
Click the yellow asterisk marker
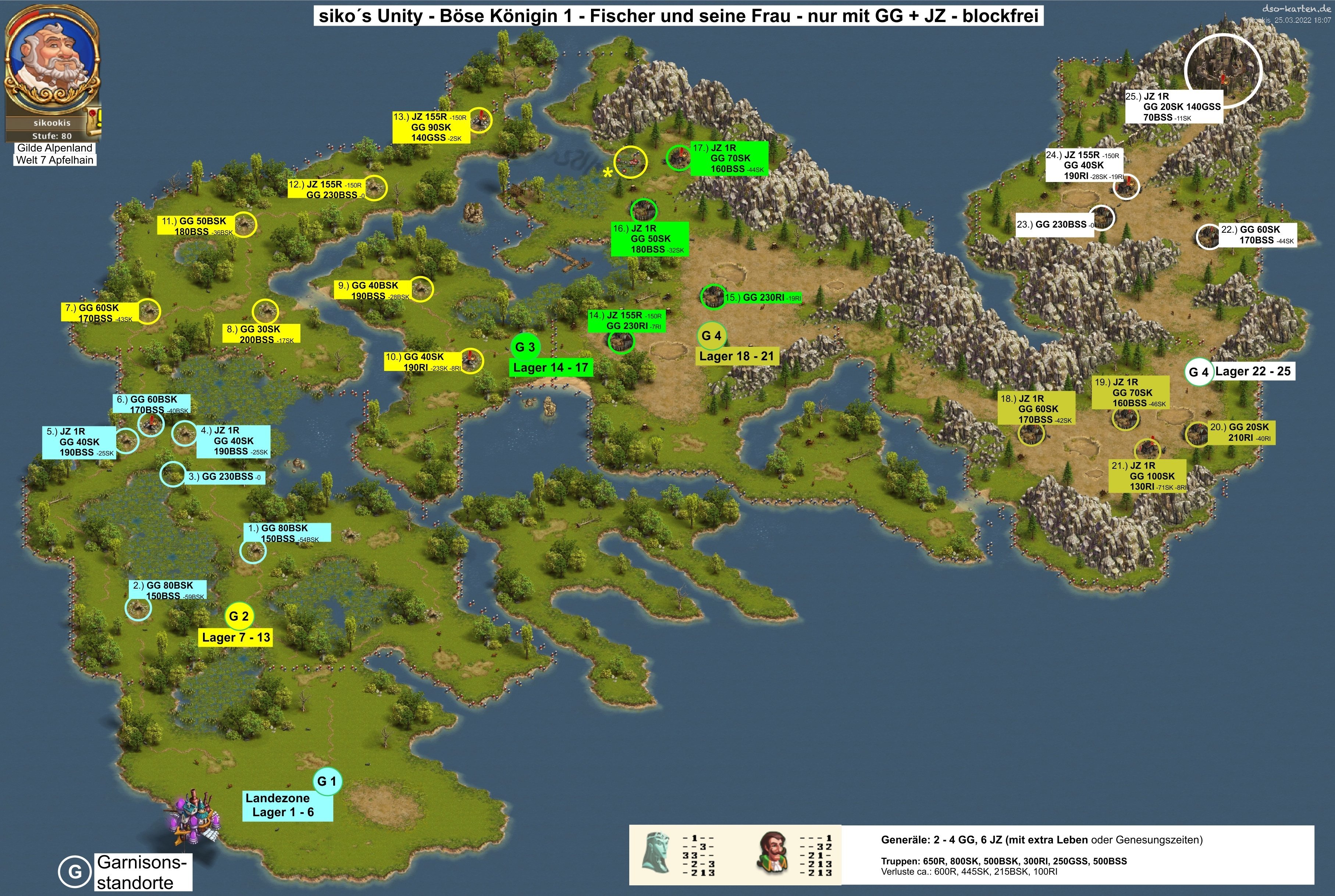click(608, 172)
